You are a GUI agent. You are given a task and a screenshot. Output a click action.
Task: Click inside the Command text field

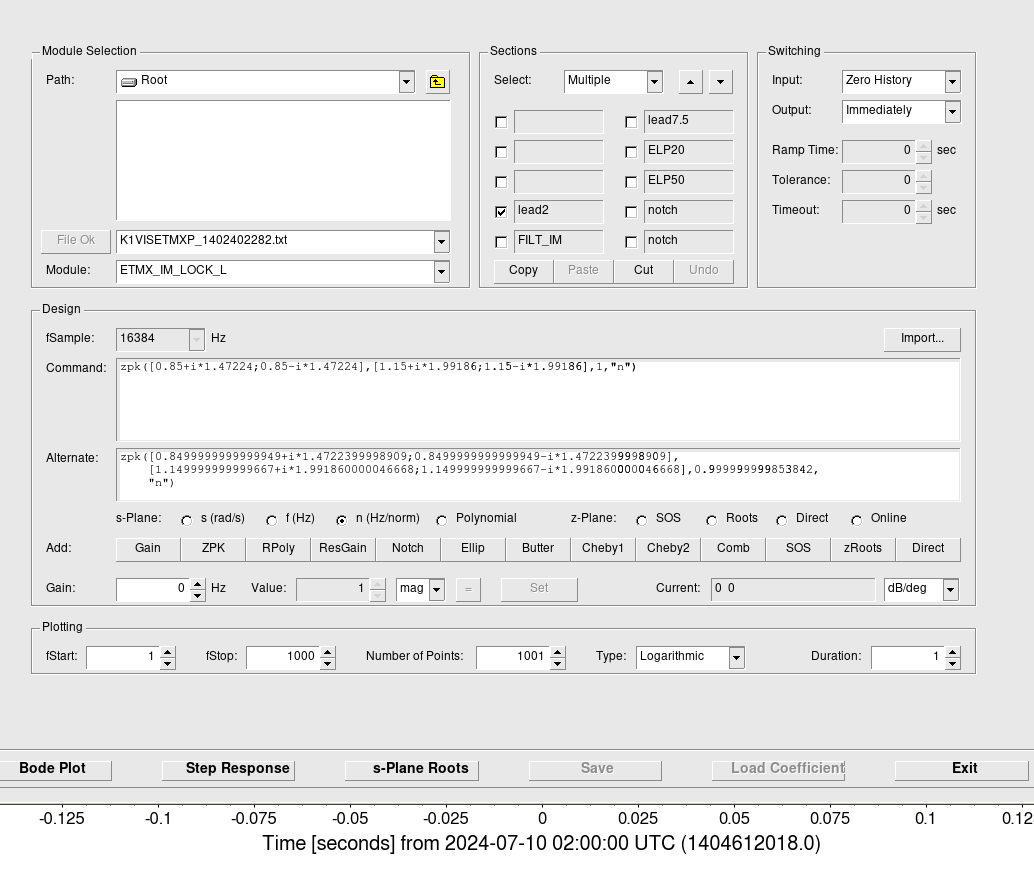click(x=538, y=400)
